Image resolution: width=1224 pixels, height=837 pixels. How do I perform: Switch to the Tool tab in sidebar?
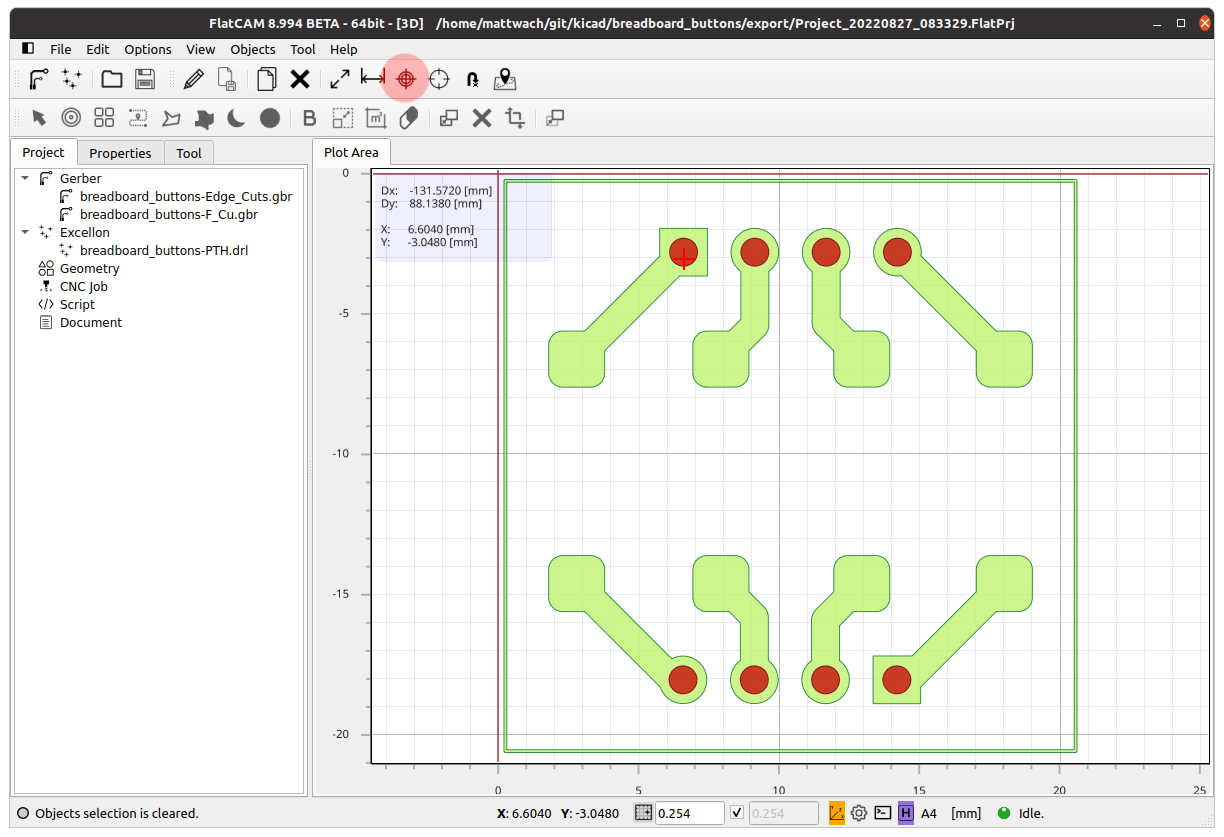coord(189,153)
